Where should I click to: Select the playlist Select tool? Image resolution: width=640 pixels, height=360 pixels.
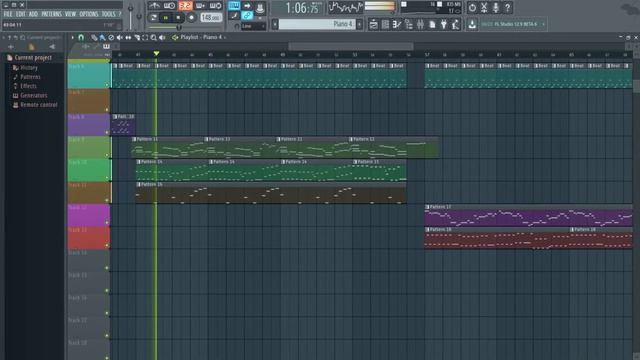[145, 38]
